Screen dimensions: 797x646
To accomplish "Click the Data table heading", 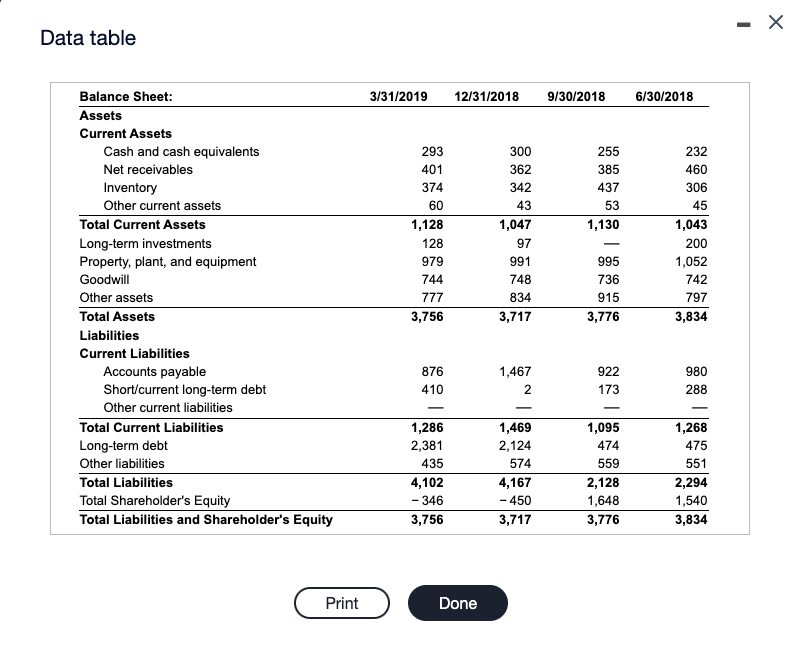I will pos(88,38).
